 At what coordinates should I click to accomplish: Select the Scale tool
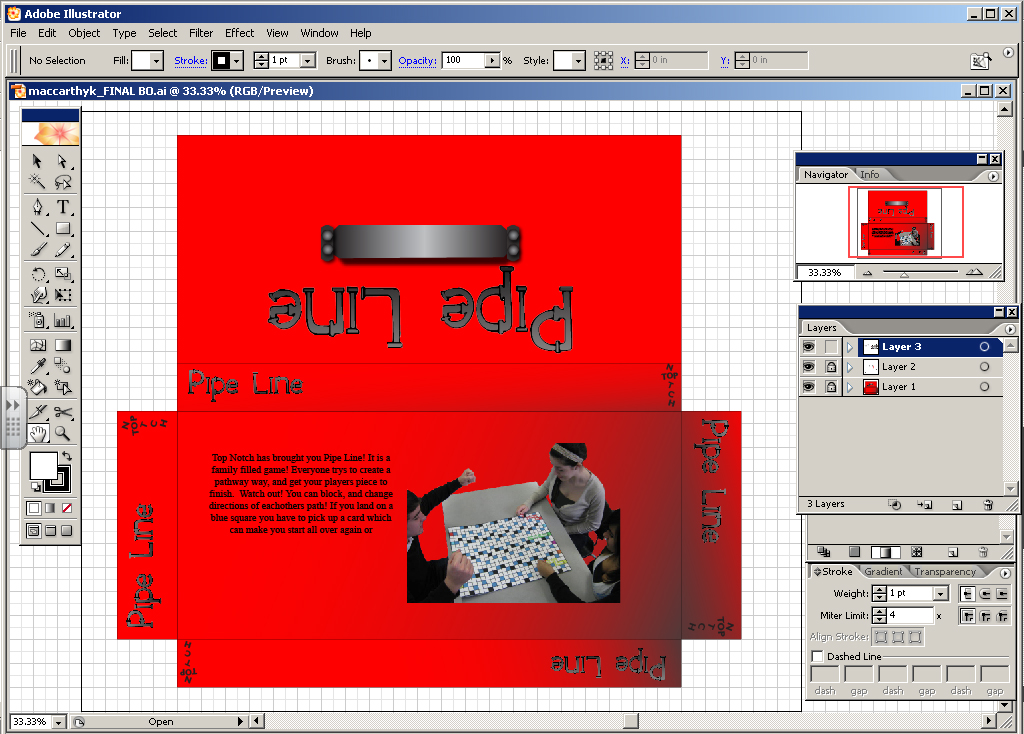click(x=63, y=274)
